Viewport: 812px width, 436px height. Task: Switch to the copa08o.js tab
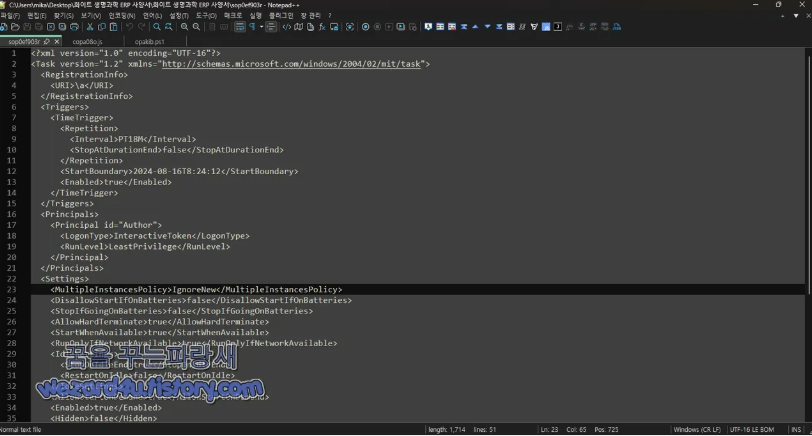coord(86,42)
